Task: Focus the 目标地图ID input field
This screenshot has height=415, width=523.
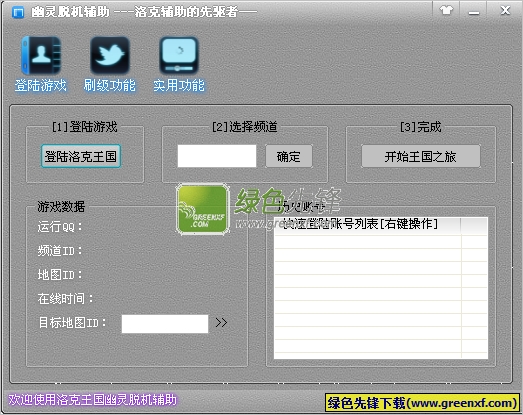Action: click(165, 324)
